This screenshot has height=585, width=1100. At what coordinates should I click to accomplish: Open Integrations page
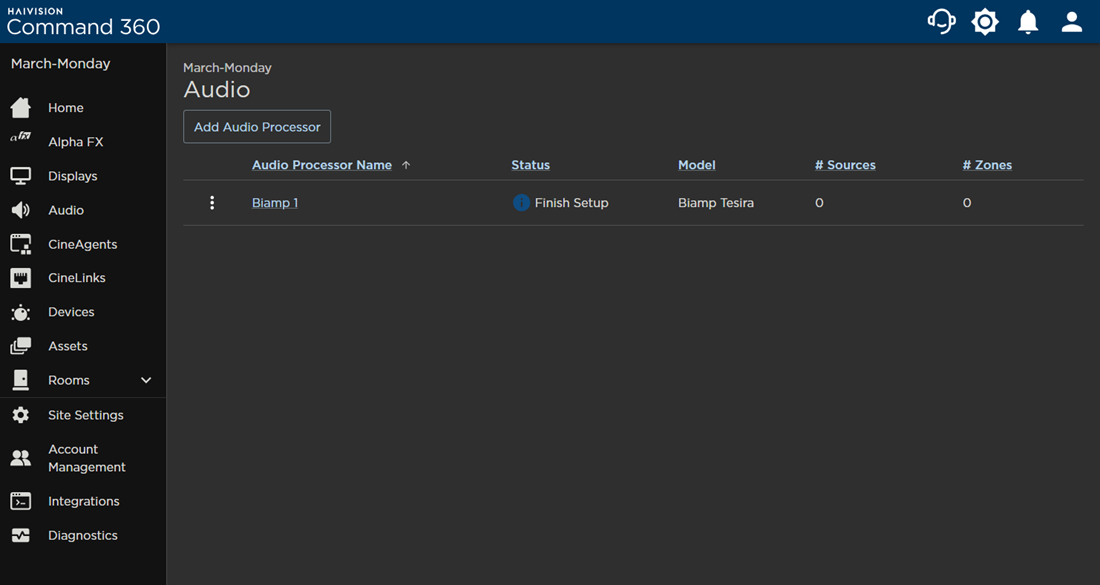83,502
